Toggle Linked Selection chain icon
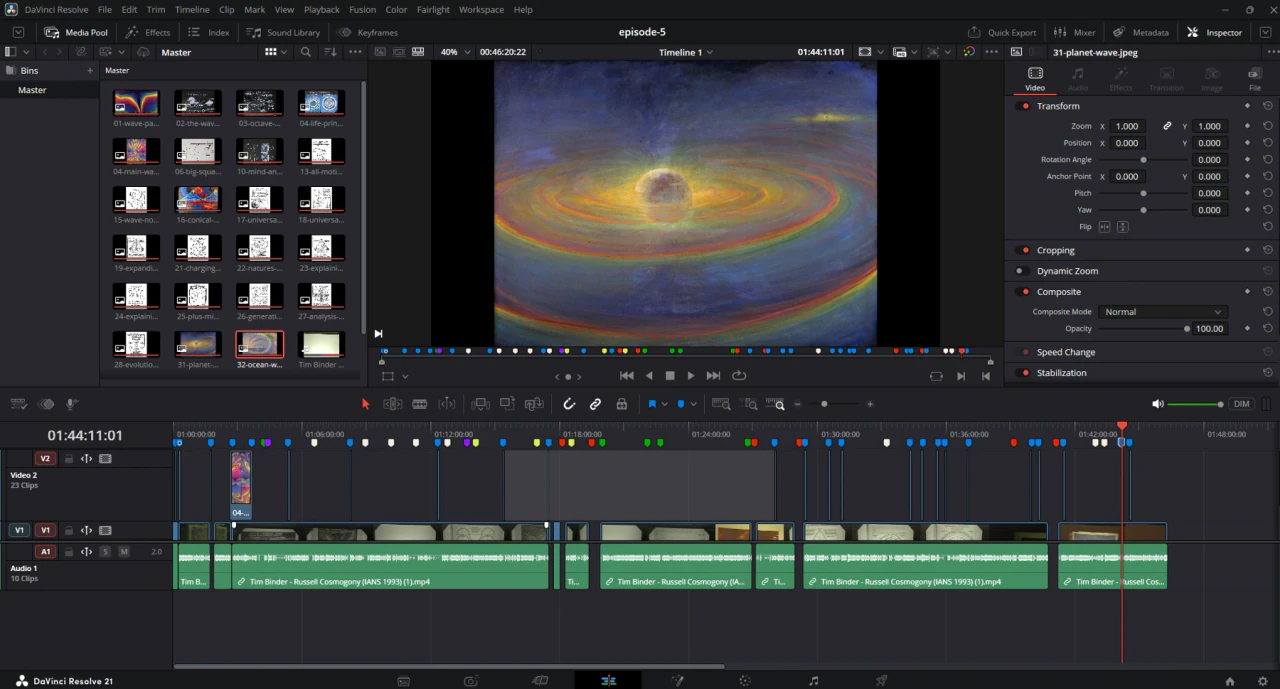The image size is (1280, 689). [595, 404]
